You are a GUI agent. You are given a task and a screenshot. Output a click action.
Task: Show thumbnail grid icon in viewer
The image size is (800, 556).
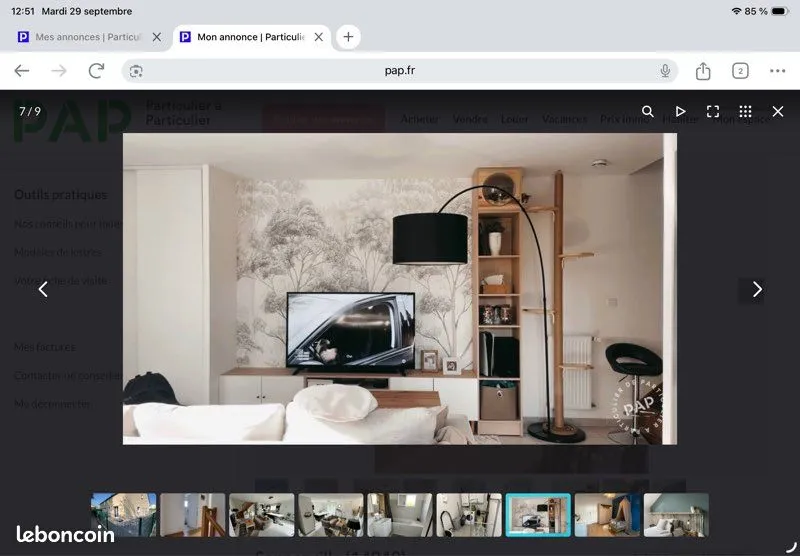coord(745,111)
